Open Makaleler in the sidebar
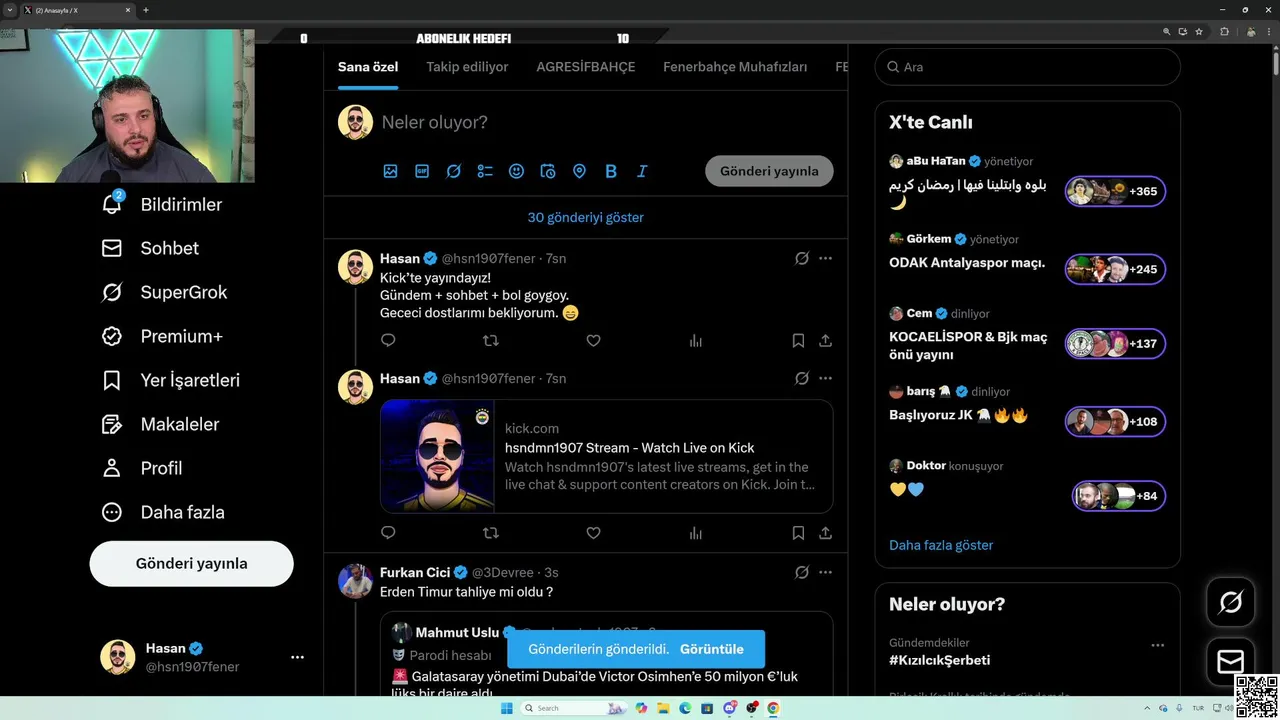The width and height of the screenshot is (1280, 720). pyautogui.click(x=160, y=424)
